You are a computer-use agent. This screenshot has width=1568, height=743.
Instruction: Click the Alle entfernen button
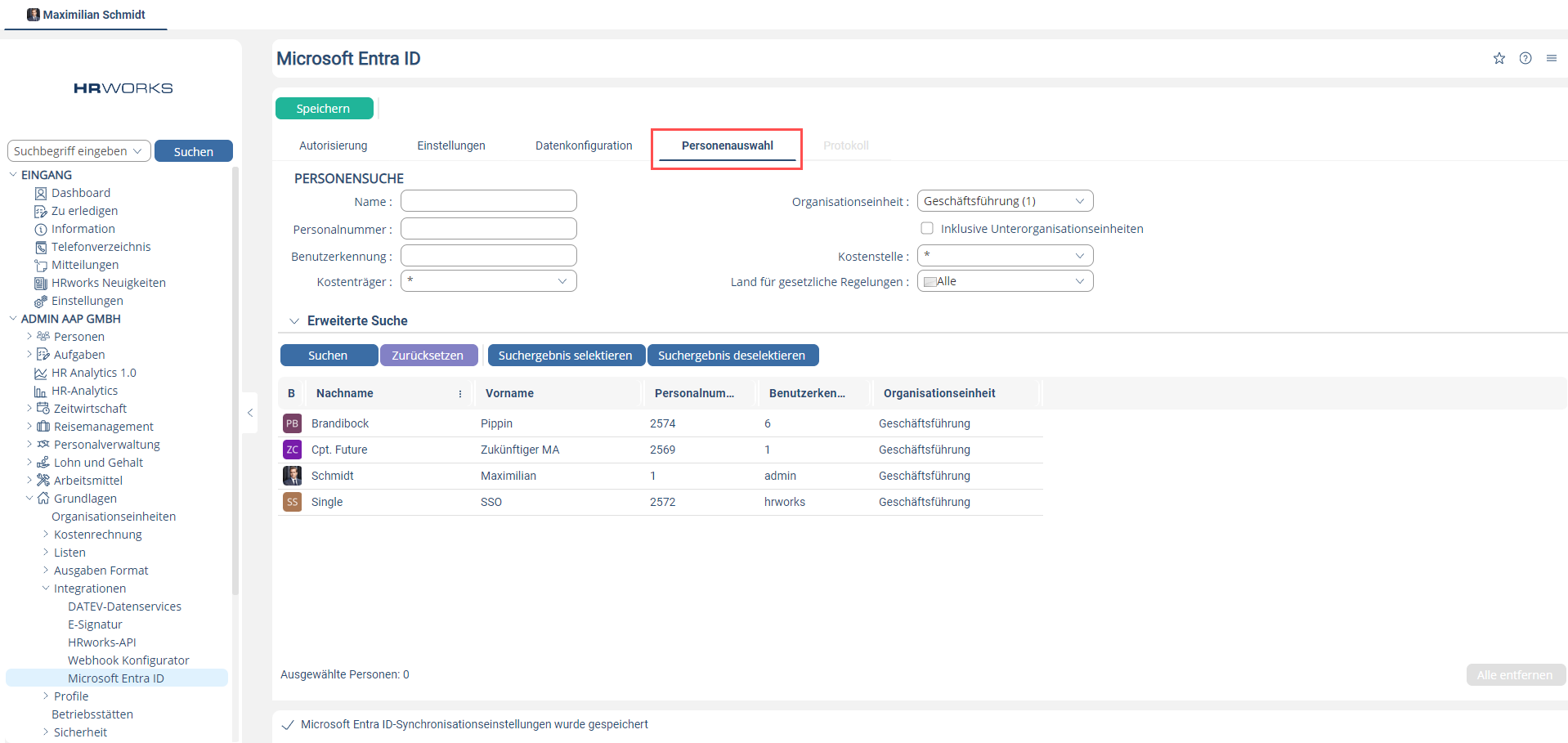click(1516, 675)
